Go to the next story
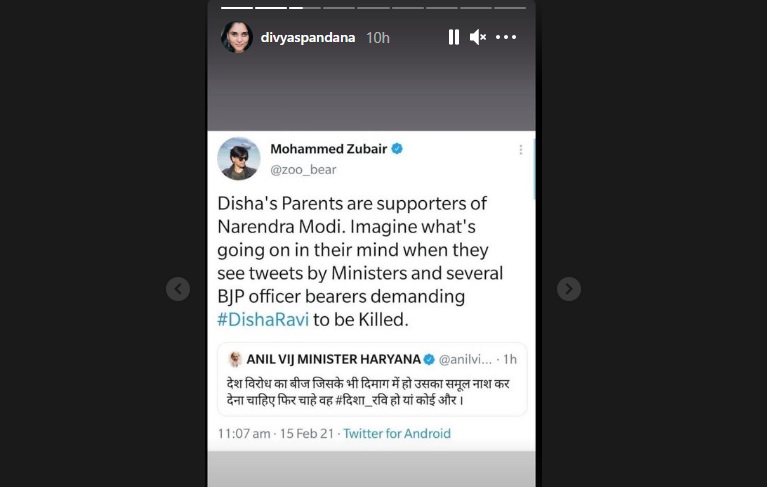 (x=568, y=289)
